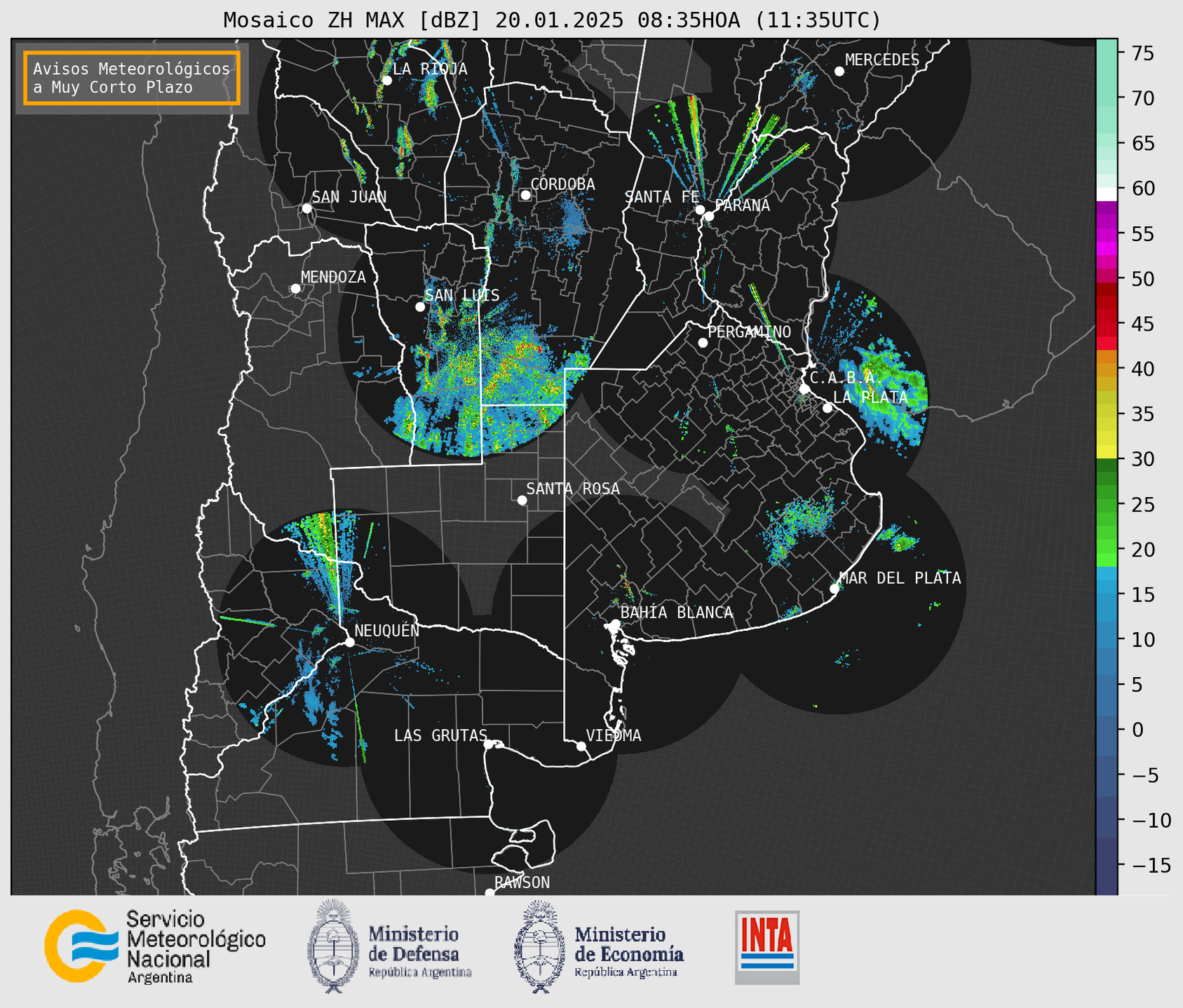Screen dimensions: 1183x1008
Task: Click the BAHÍA BLANCA city marker dot
Action: [615, 624]
